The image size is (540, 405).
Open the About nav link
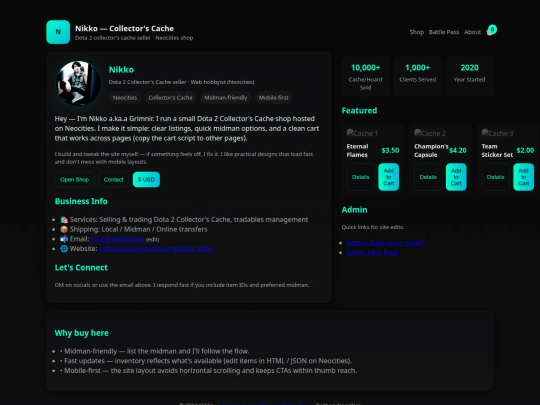click(x=472, y=32)
